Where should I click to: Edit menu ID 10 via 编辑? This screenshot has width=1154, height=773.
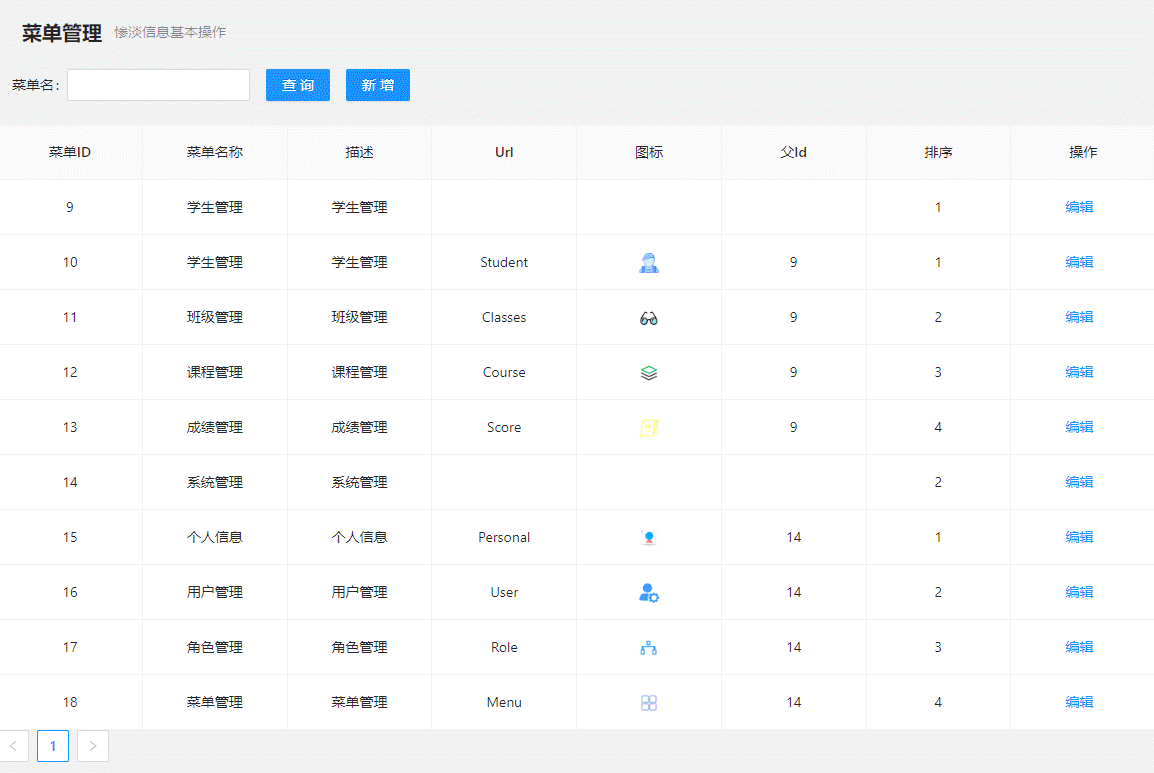[1079, 262]
